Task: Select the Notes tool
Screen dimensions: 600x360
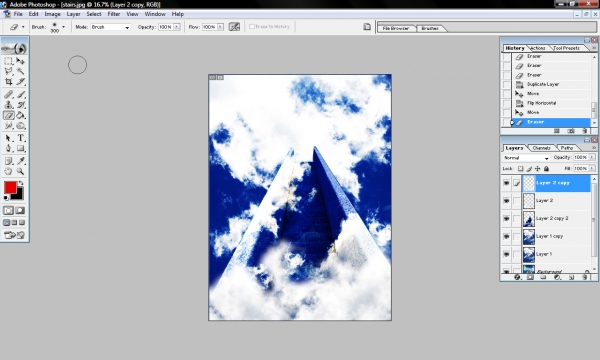Action: [8, 161]
